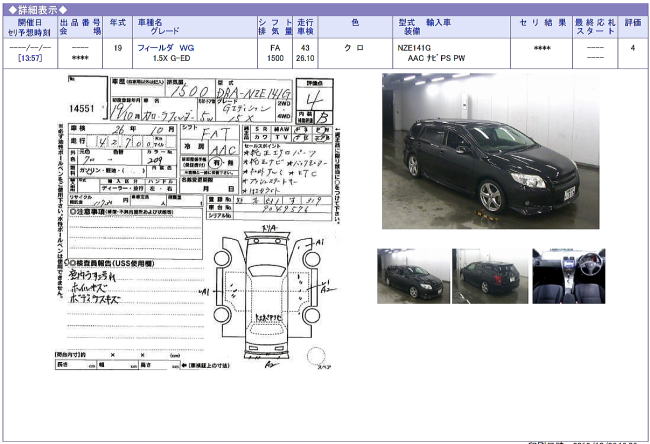Open the large black Fielder car photo
The width and height of the screenshot is (650, 444).
coord(490,151)
